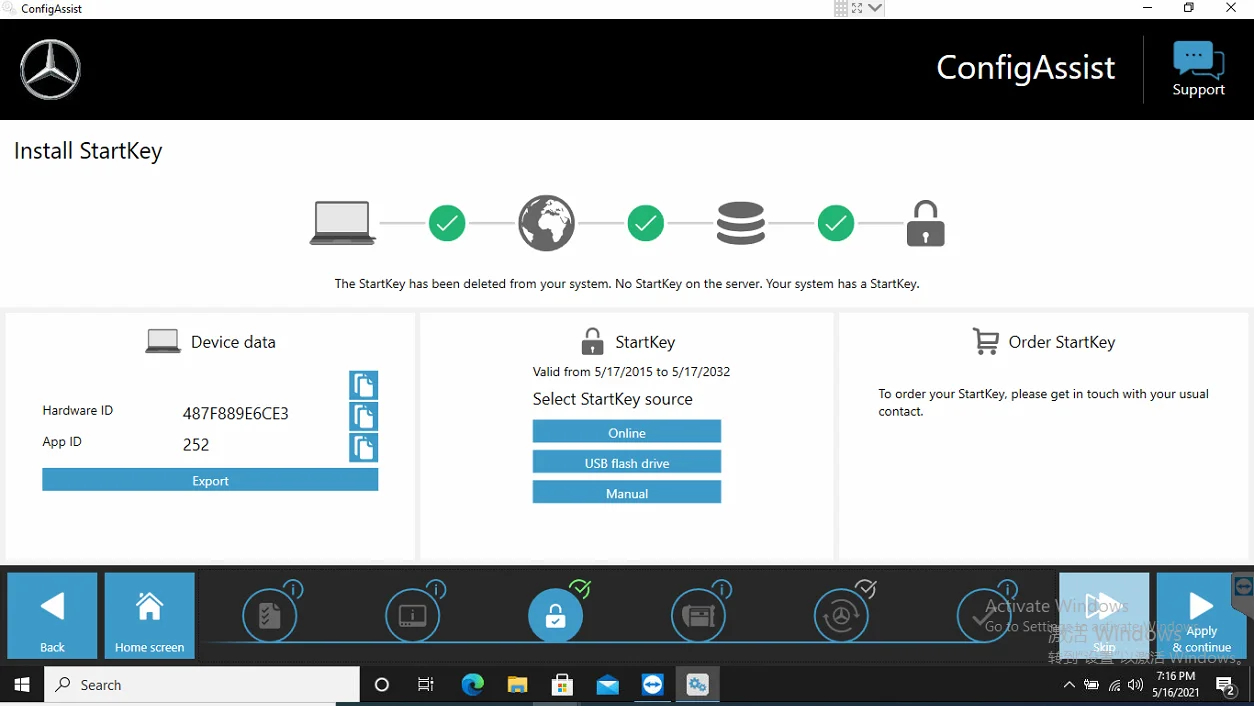This screenshot has height=706, width=1254.
Task: Open the notification center icon
Action: 1226,685
